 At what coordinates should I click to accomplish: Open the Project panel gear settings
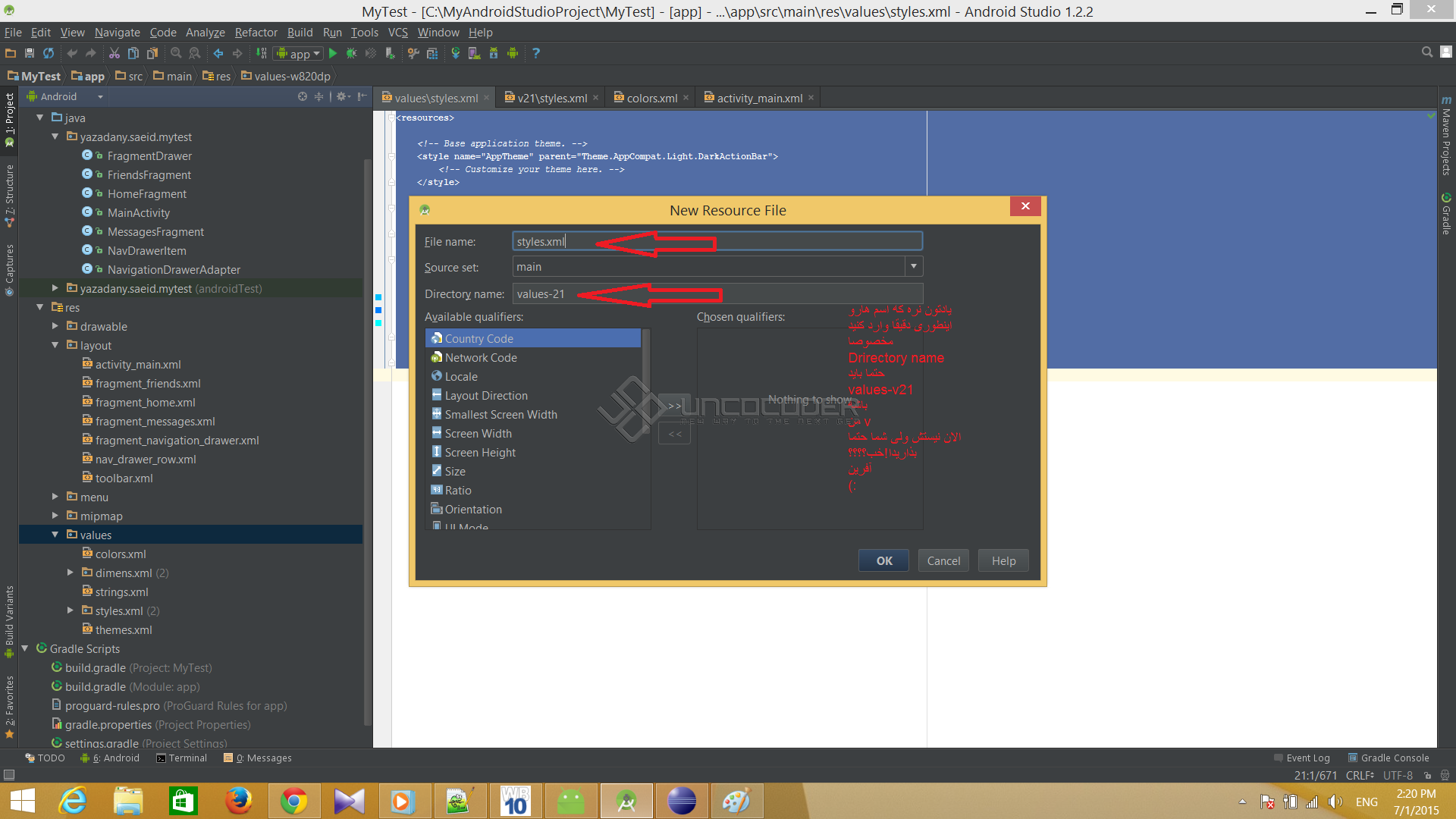(x=343, y=96)
